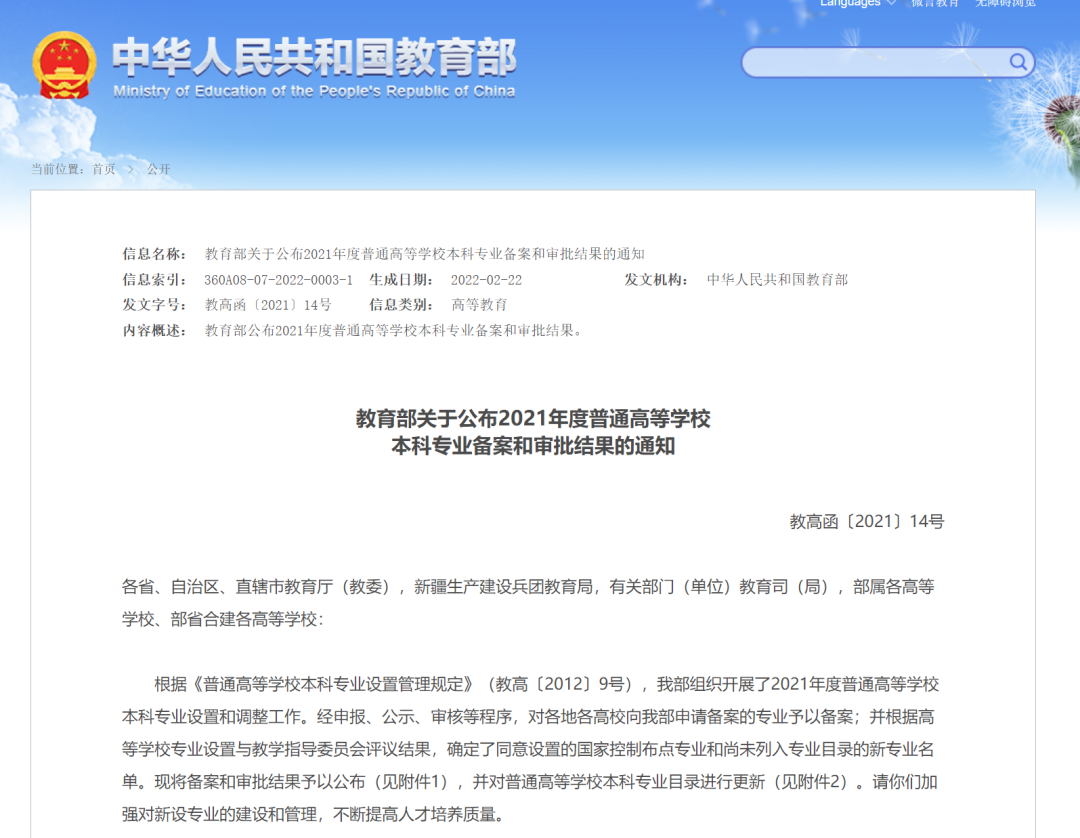Click the right-aligned document number 教高函〔2021〕14号

(x=866, y=522)
